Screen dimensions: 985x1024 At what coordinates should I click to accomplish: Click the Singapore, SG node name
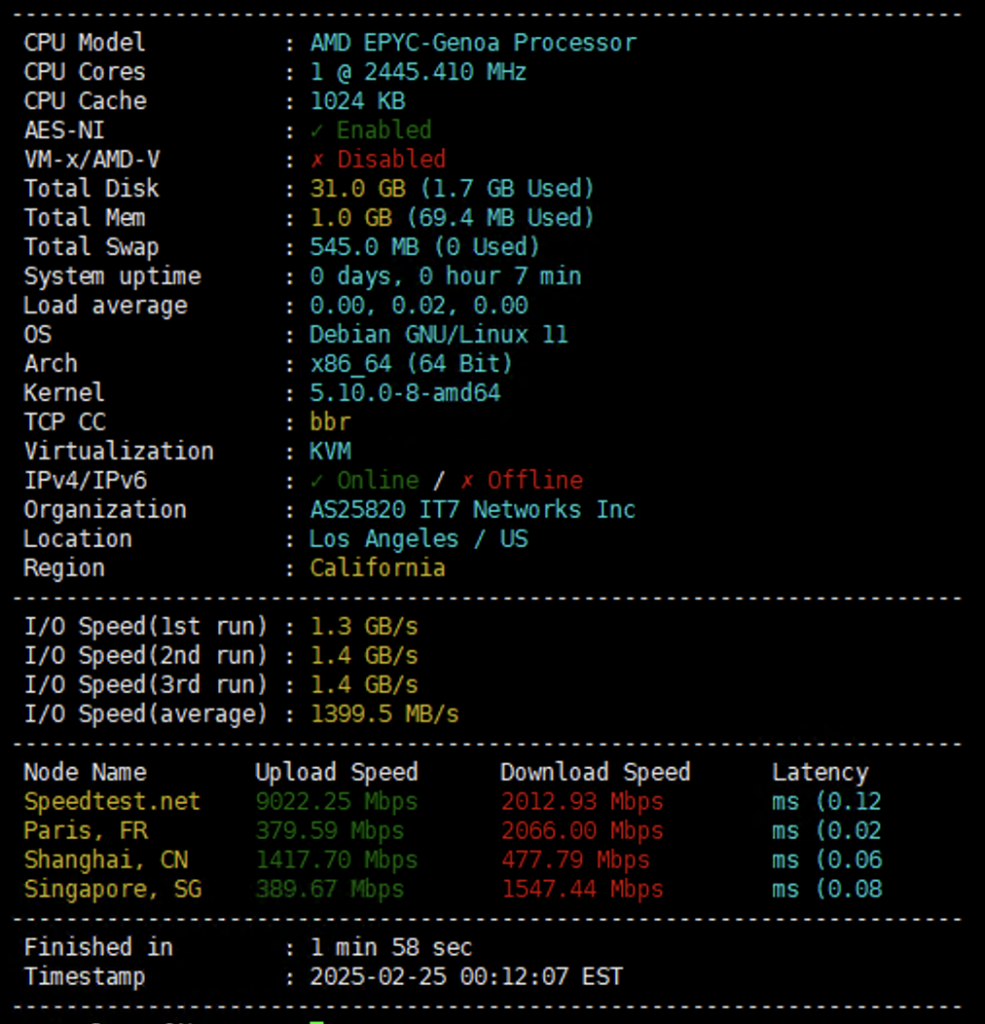[112, 889]
